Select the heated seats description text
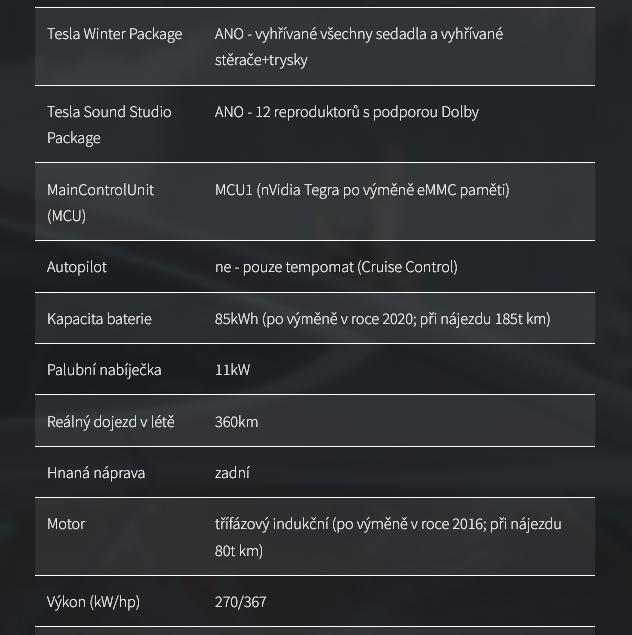The image size is (632, 635). (358, 46)
